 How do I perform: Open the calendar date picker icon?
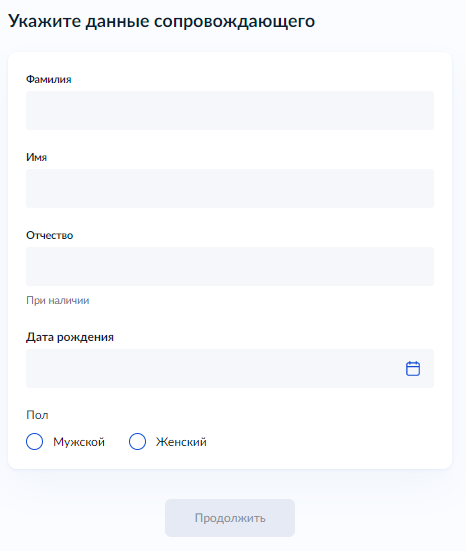(413, 369)
